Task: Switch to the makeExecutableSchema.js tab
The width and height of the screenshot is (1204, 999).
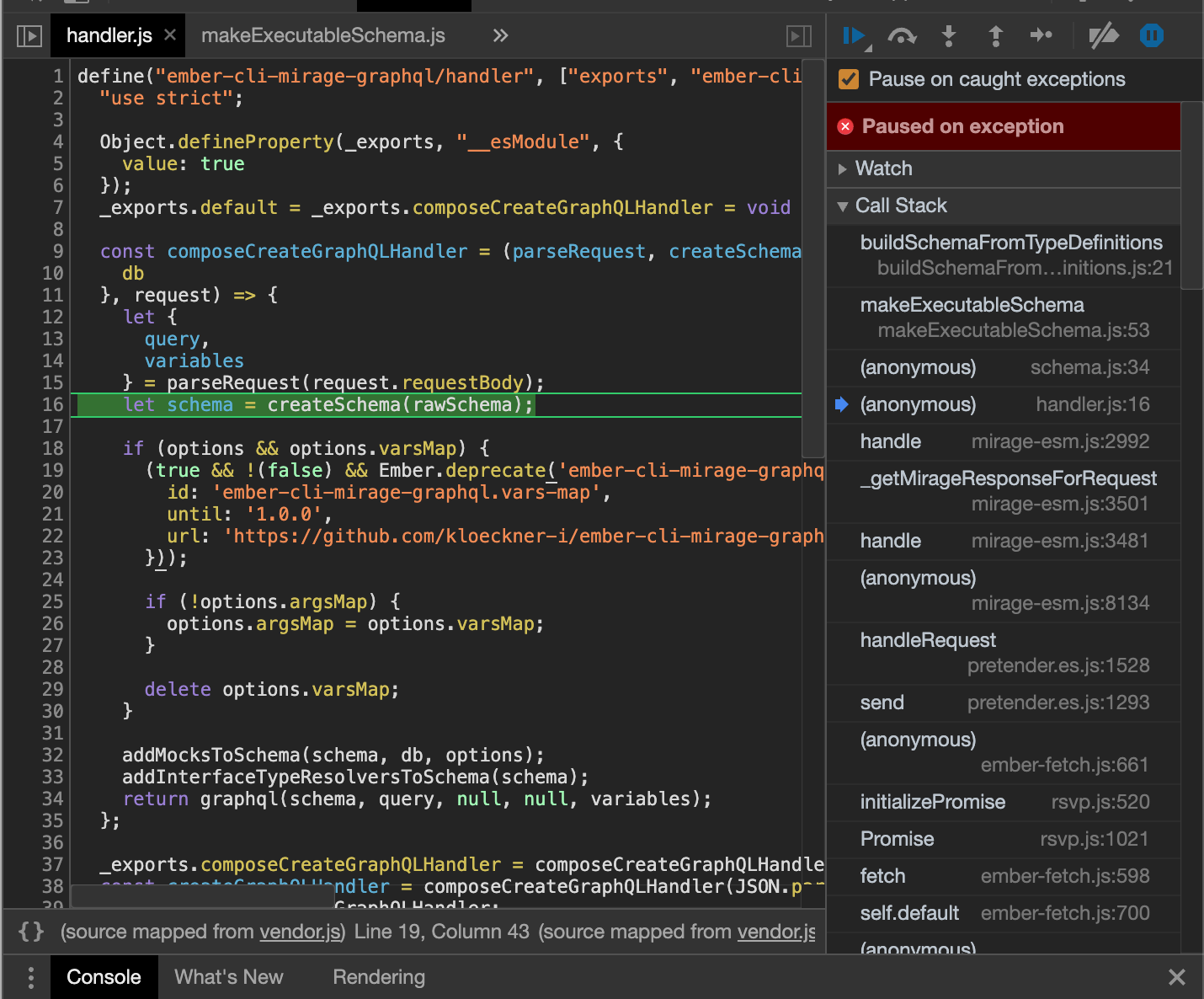Action: pos(322,36)
